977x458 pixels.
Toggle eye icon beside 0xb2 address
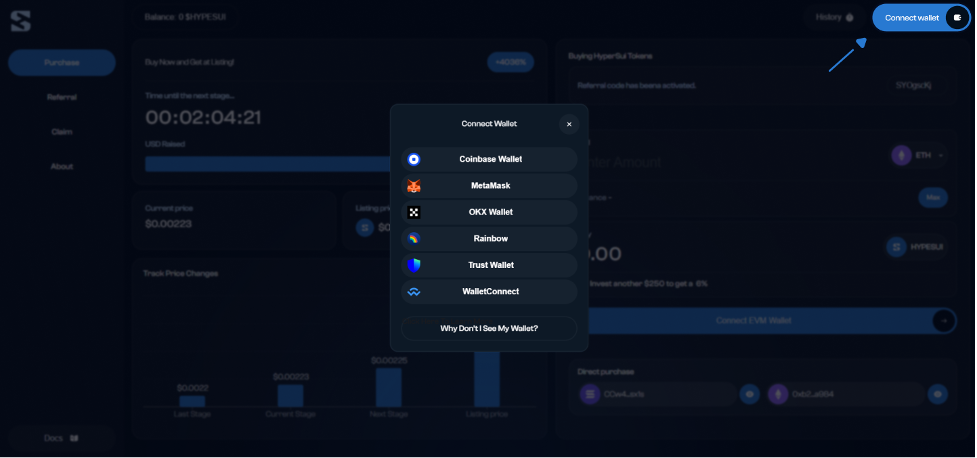pyautogui.click(x=937, y=395)
